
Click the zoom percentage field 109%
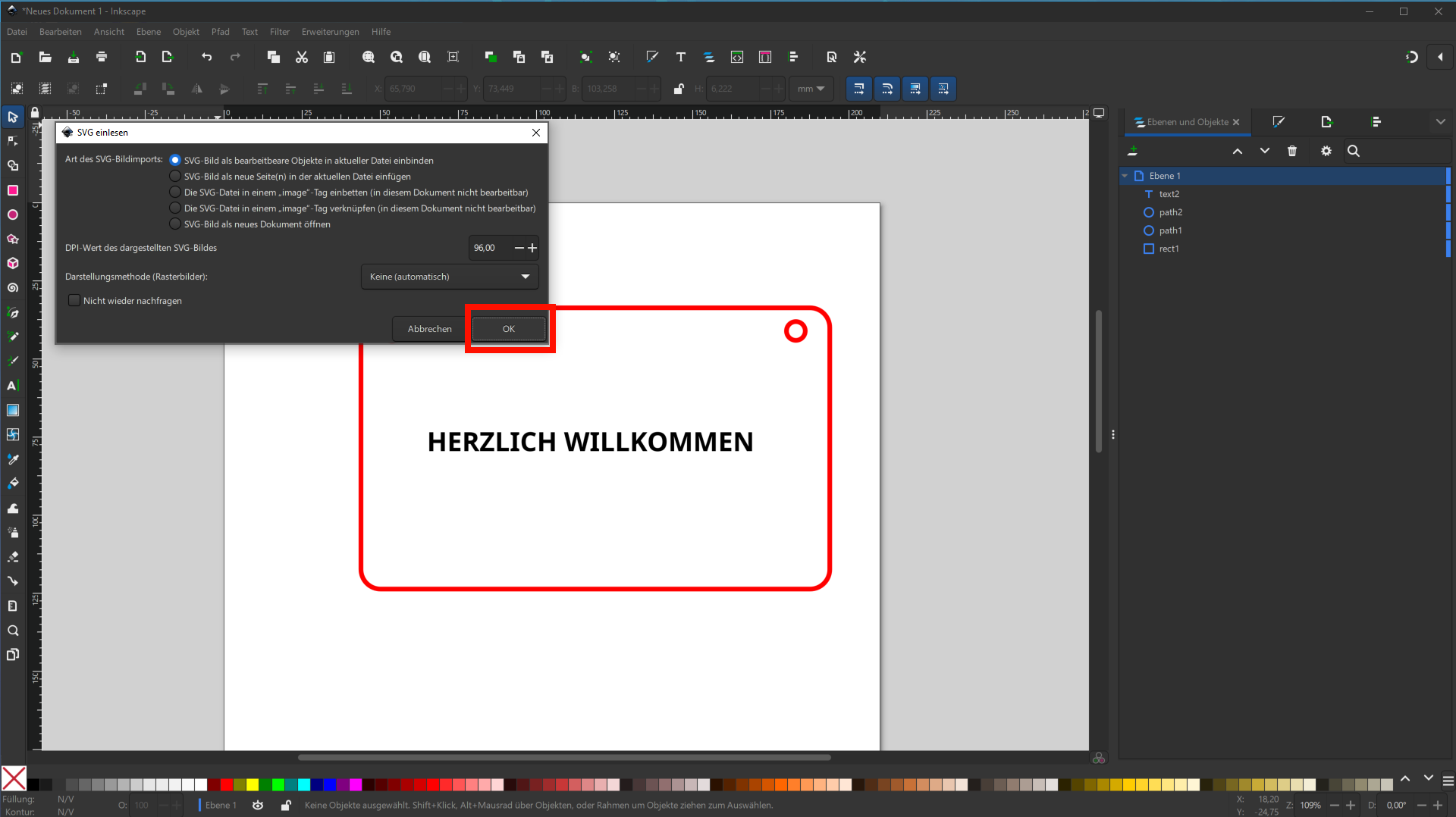1310,805
